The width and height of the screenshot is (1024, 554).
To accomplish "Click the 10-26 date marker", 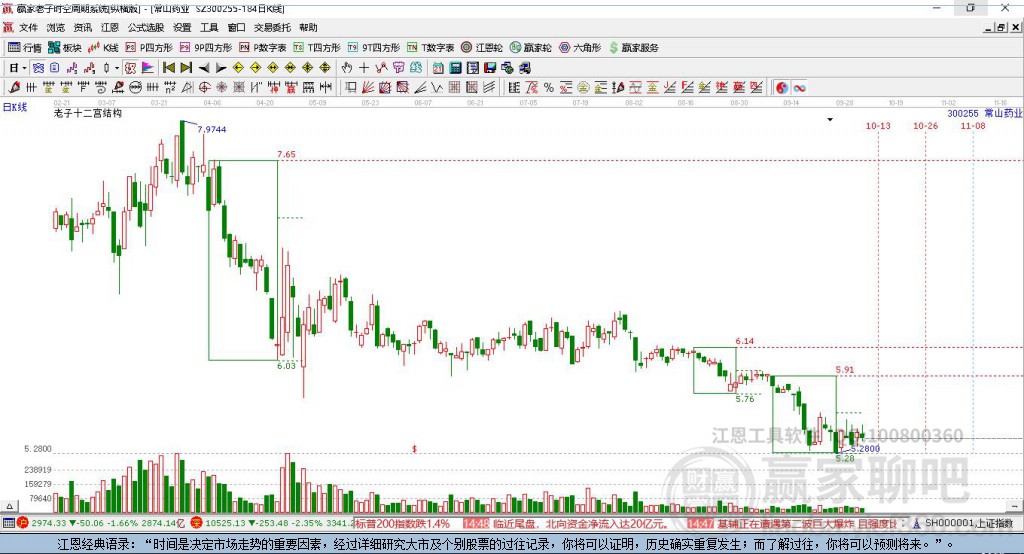I will pyautogui.click(x=925, y=125).
